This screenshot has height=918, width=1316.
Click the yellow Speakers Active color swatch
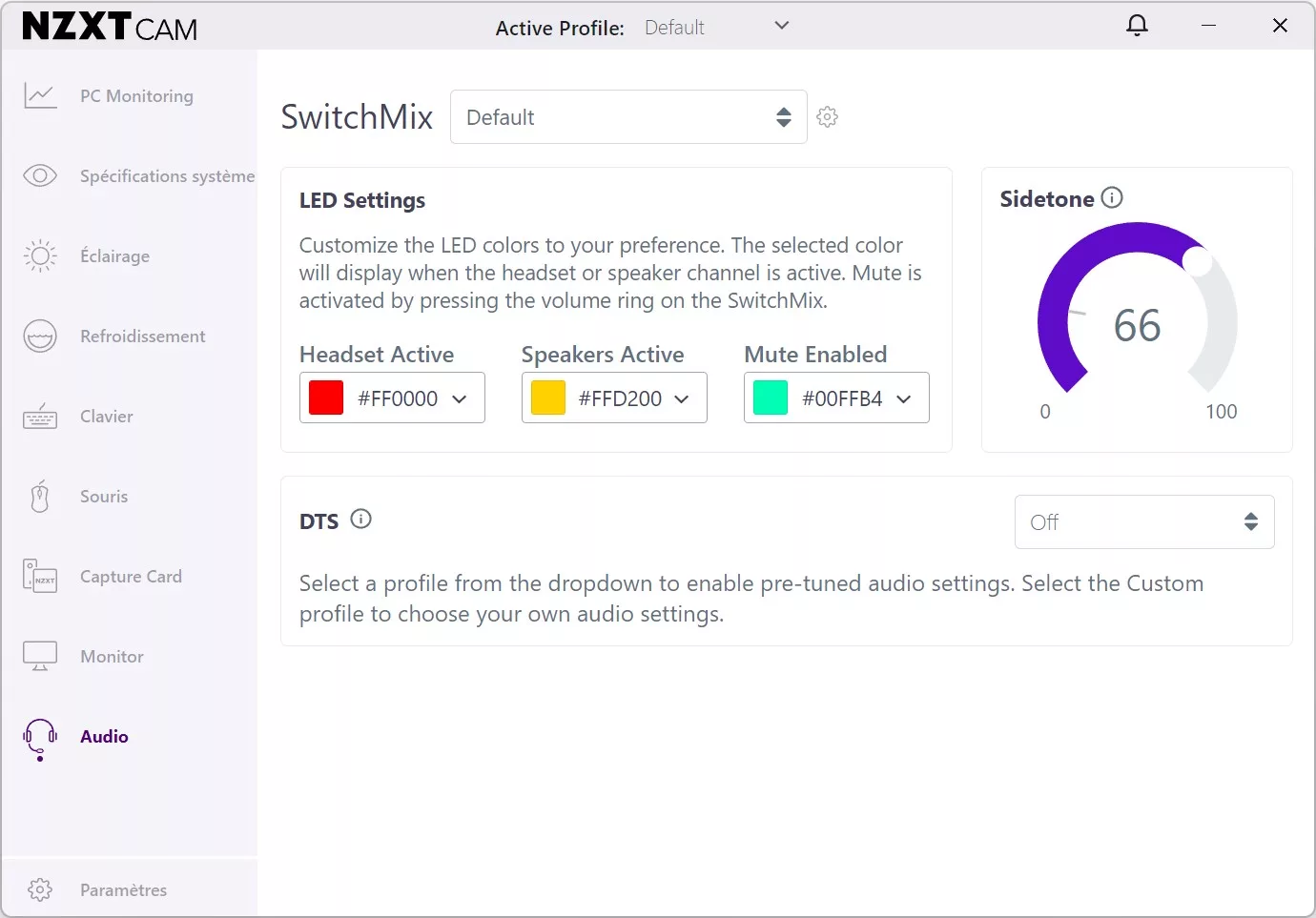tap(548, 398)
